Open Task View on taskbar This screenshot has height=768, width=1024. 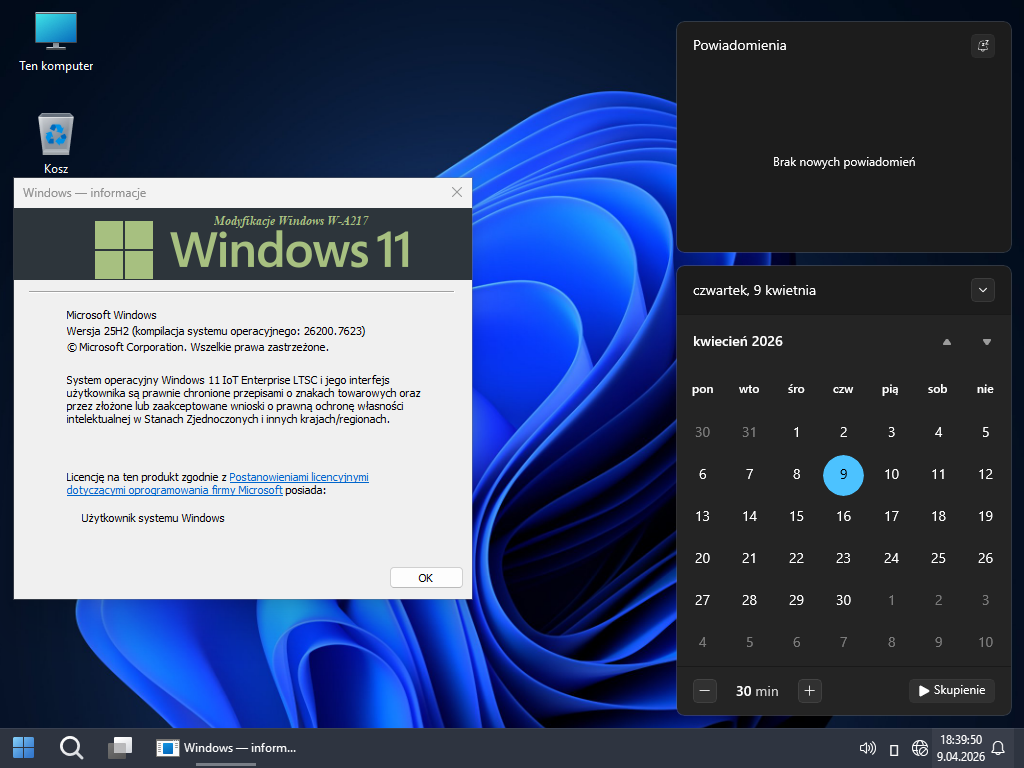click(120, 747)
